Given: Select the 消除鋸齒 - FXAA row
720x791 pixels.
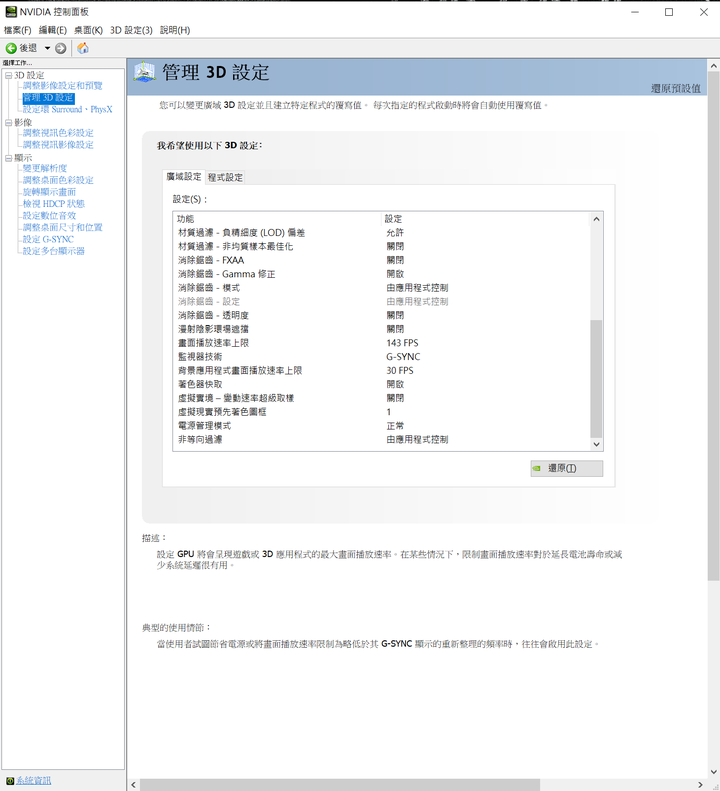Looking at the screenshot, I should [381, 260].
